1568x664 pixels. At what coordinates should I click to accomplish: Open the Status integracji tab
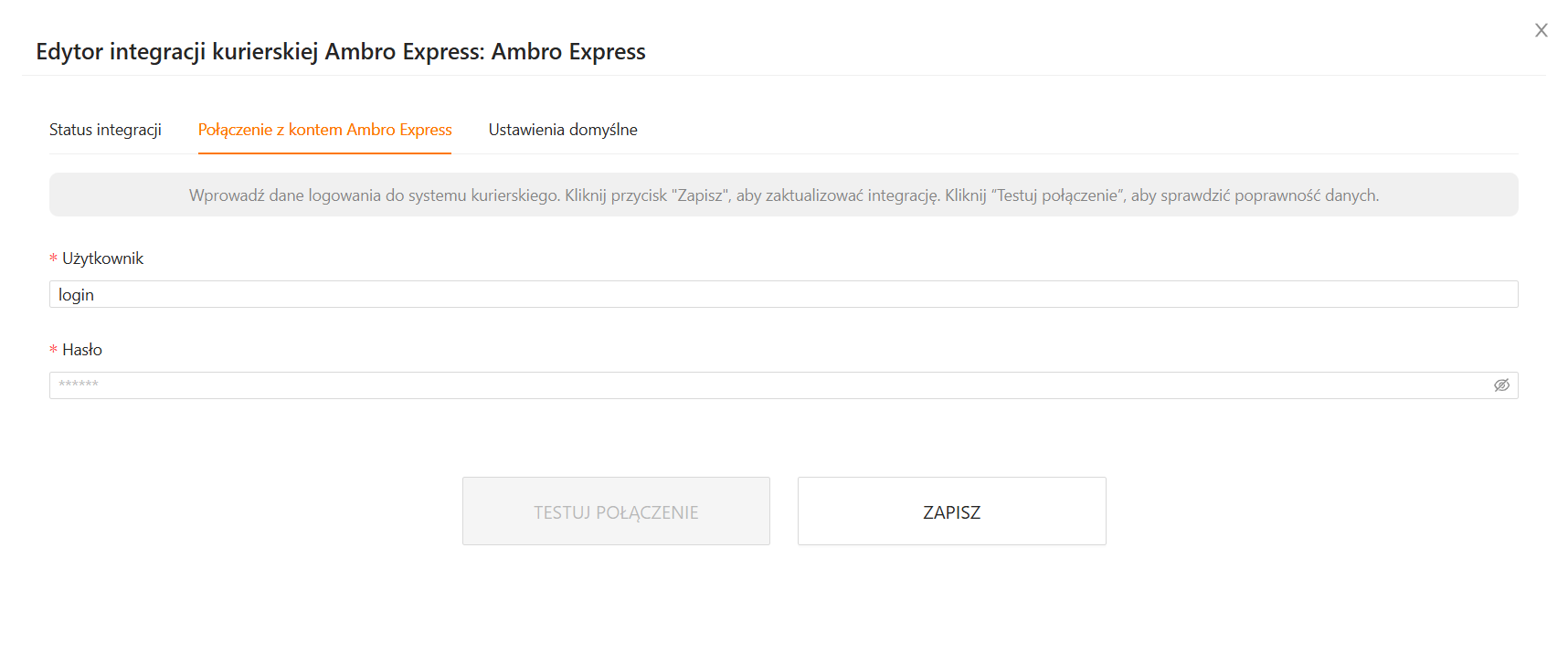105,130
